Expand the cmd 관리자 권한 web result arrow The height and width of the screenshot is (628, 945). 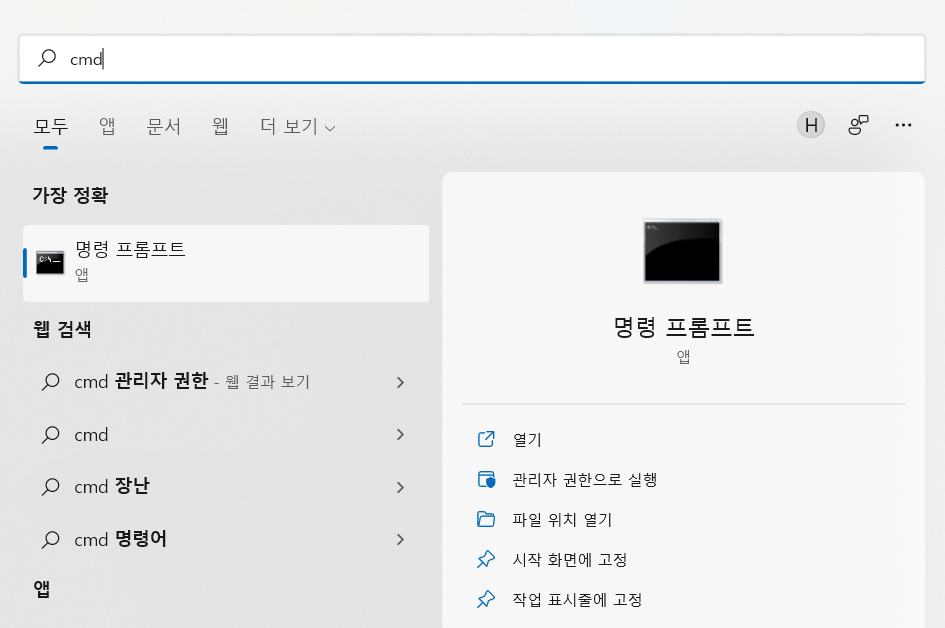400,382
